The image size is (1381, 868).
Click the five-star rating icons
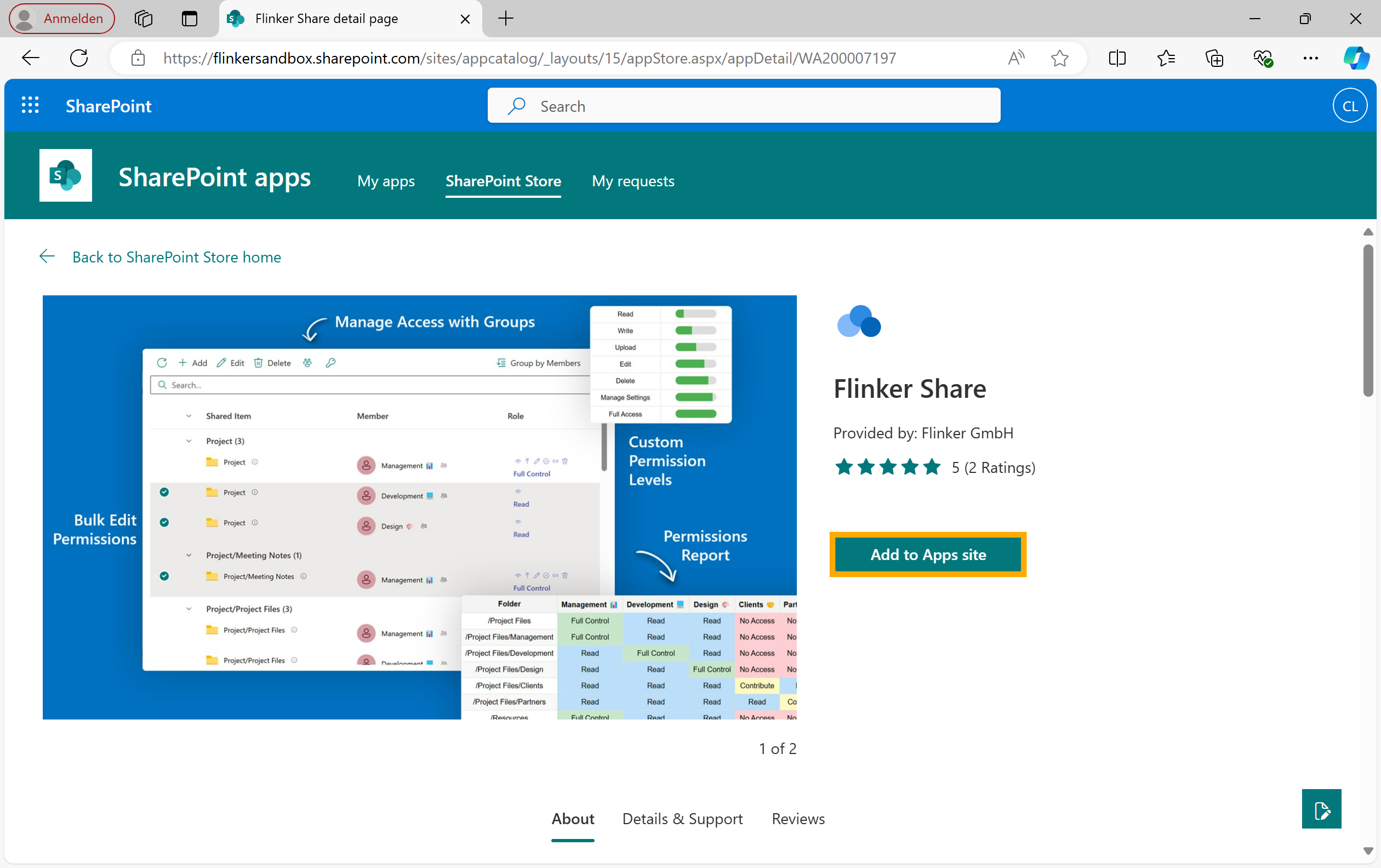pyautogui.click(x=888, y=467)
